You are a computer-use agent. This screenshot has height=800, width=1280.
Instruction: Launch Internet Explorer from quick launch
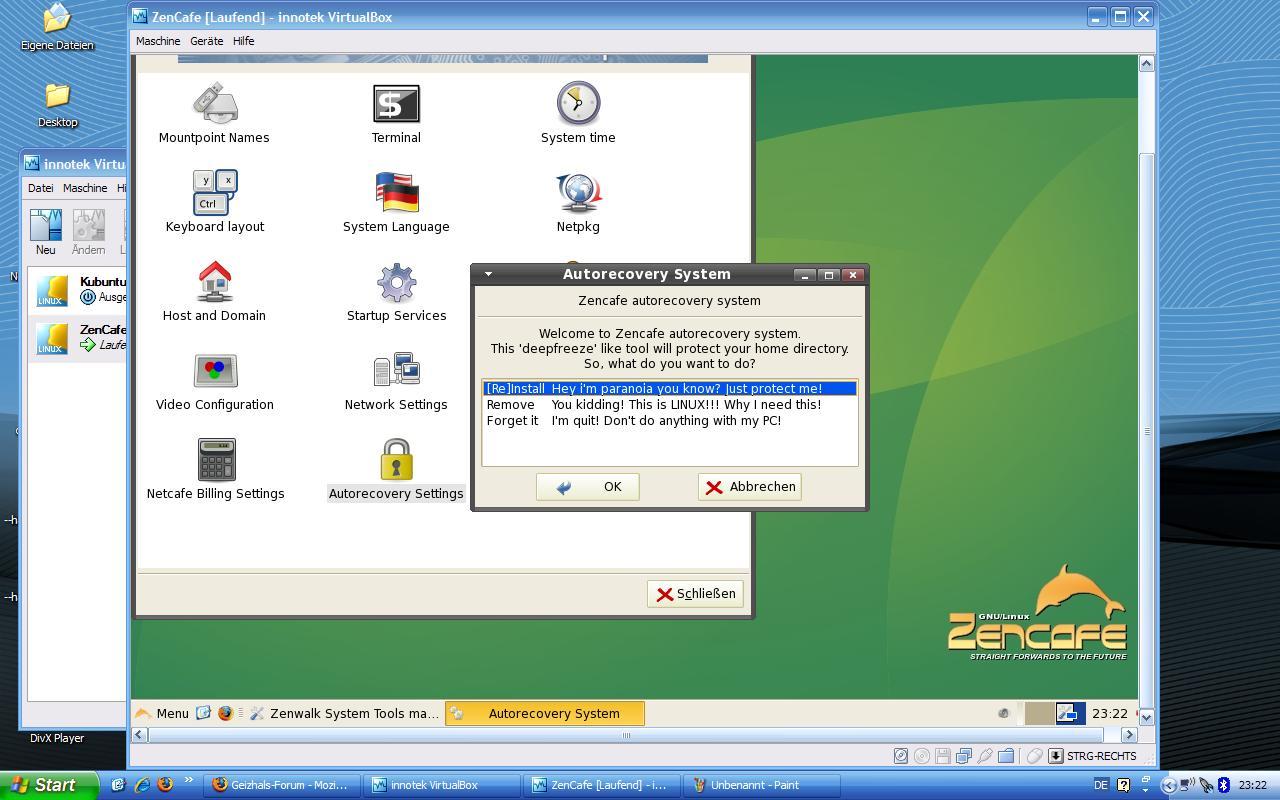[x=142, y=785]
